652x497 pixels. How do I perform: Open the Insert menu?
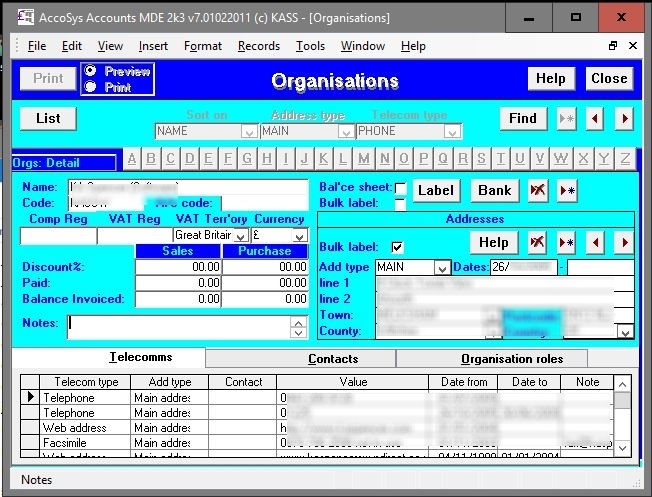pyautogui.click(x=153, y=46)
